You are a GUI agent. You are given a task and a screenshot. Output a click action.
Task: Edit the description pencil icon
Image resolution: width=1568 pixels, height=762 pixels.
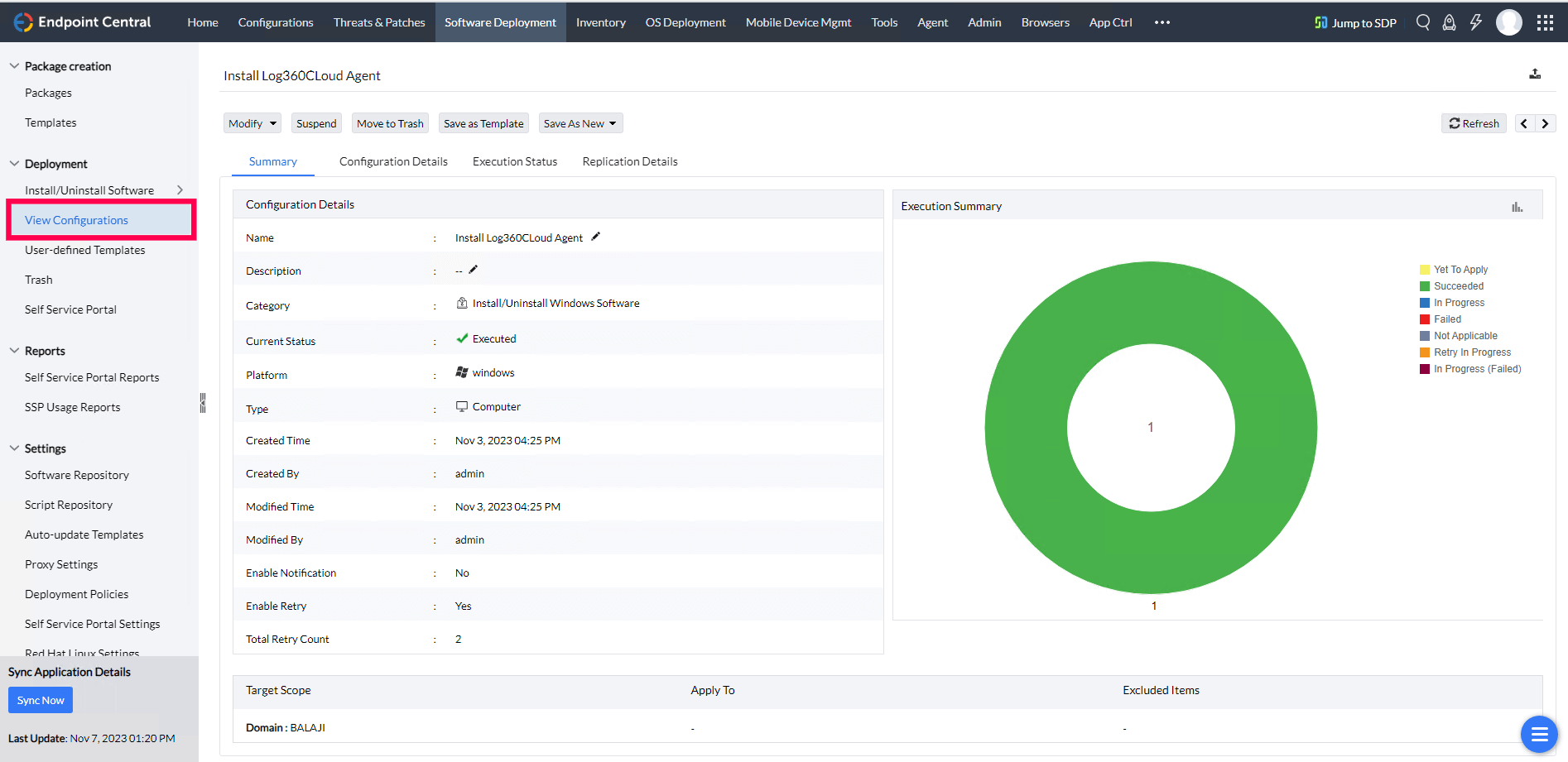point(474,270)
